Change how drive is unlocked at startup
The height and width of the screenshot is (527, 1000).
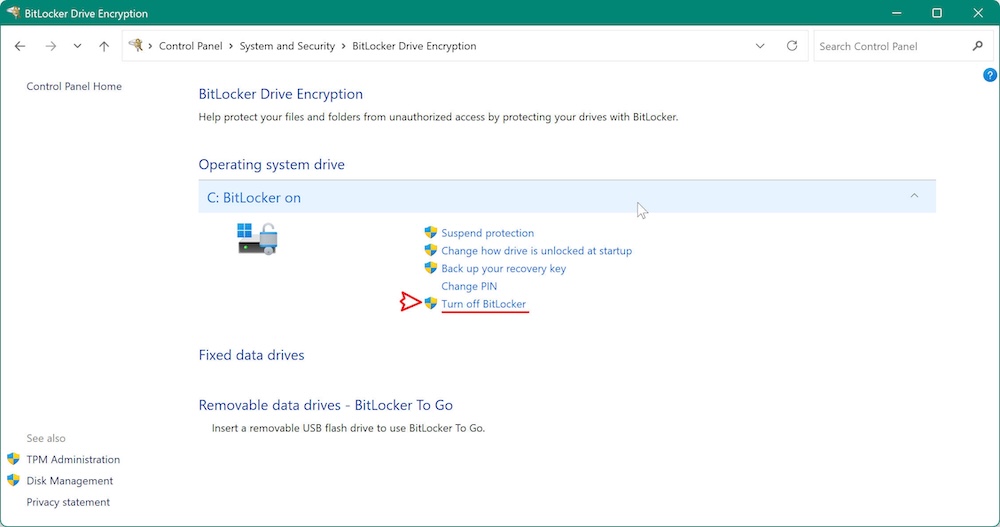536,251
